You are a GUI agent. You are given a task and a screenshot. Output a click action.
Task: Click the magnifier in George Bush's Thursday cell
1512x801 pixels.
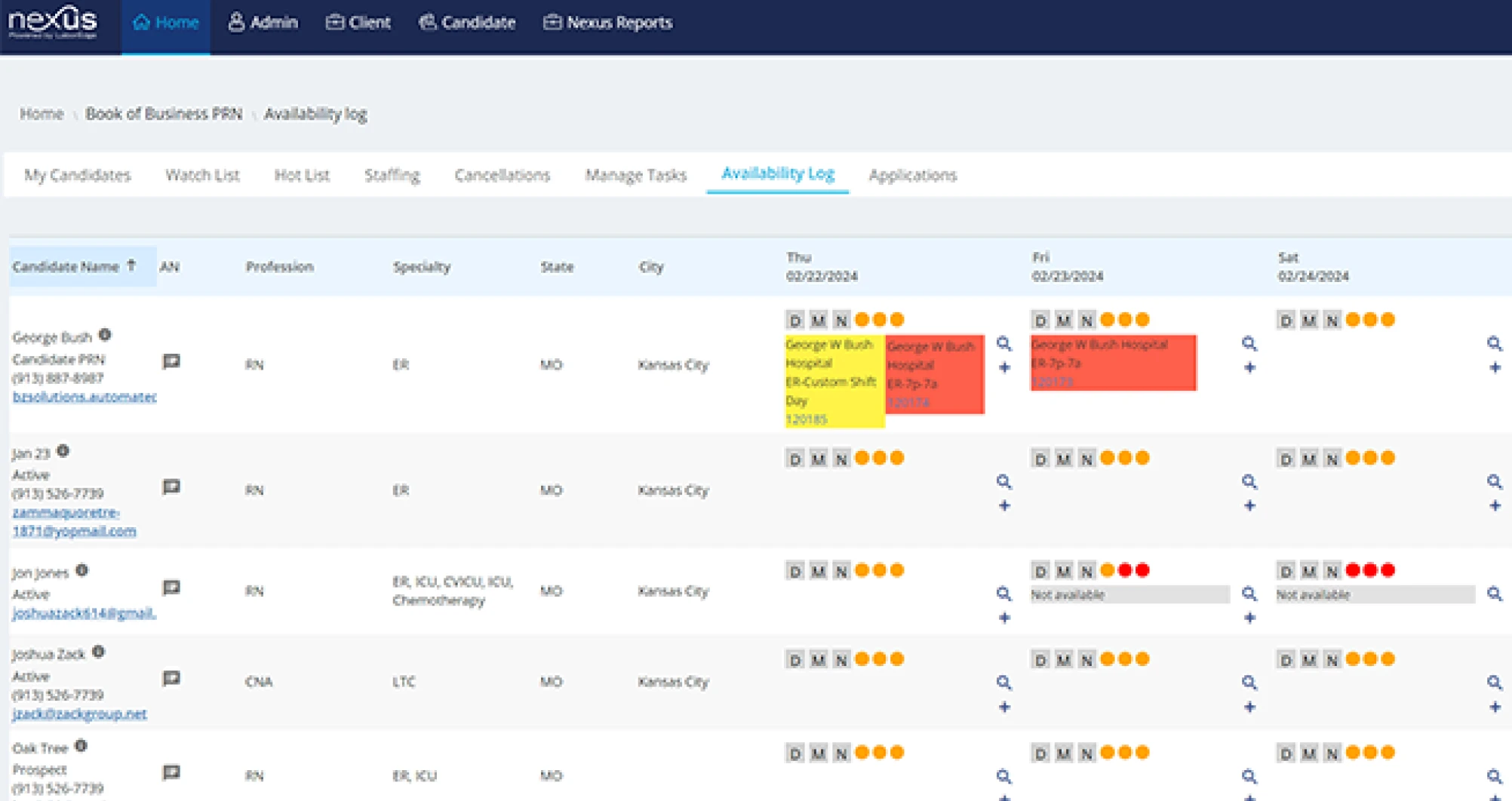[1003, 344]
